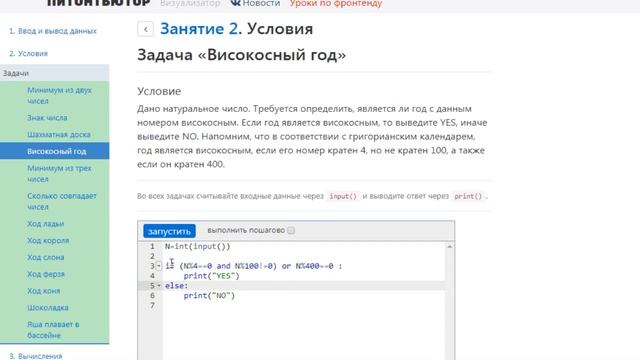640x360 pixels.
Task: Click the input() inline code hint
Action: pyautogui.click(x=343, y=196)
